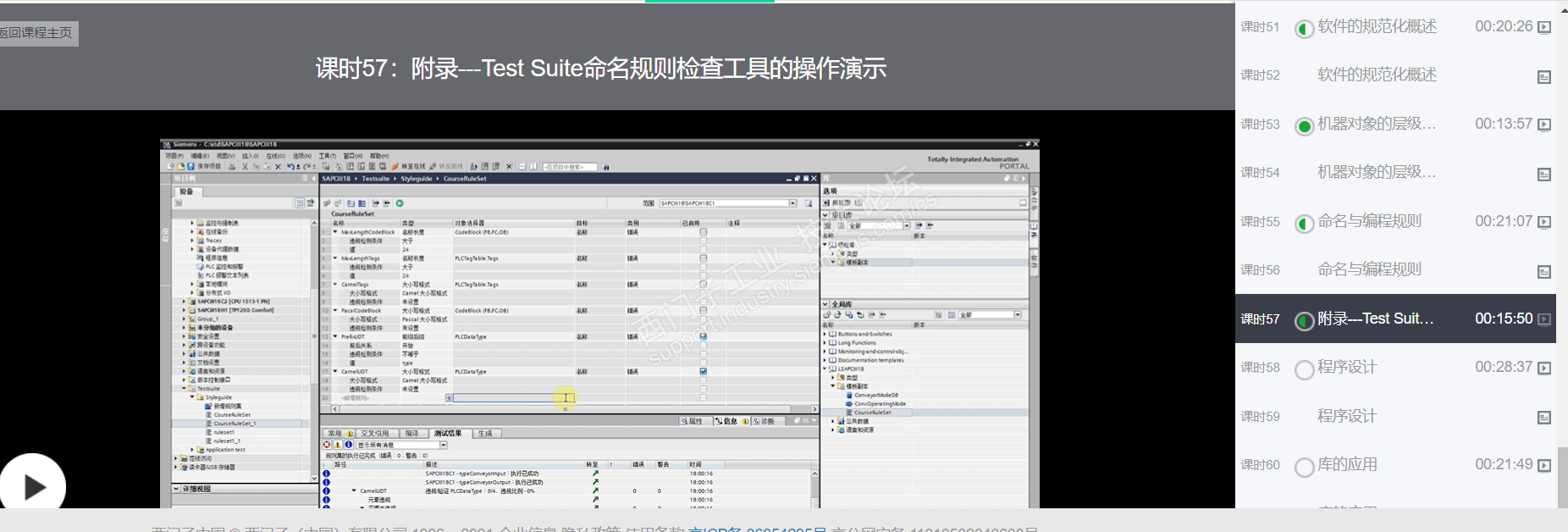Click the play icon for 课时58
Screen dimensions: 1568x532
[x=1544, y=369]
